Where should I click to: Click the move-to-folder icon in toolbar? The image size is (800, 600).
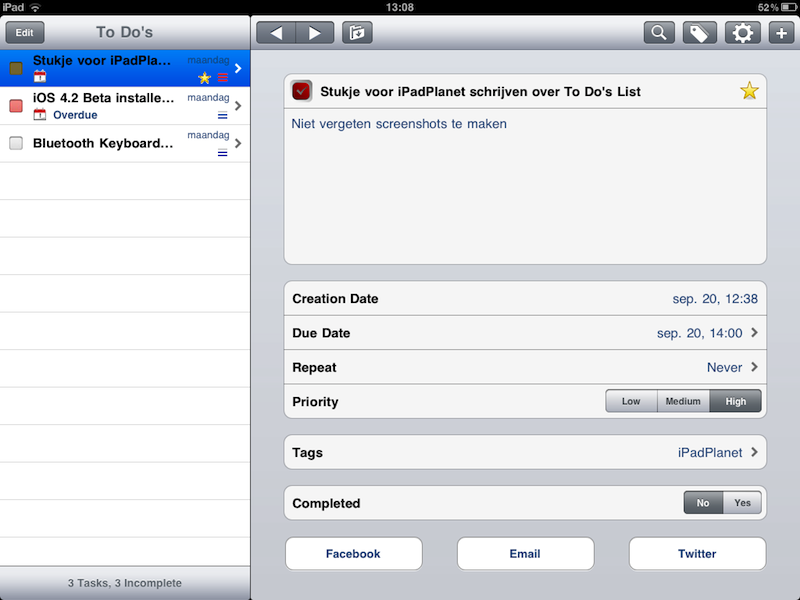pyautogui.click(x=357, y=33)
